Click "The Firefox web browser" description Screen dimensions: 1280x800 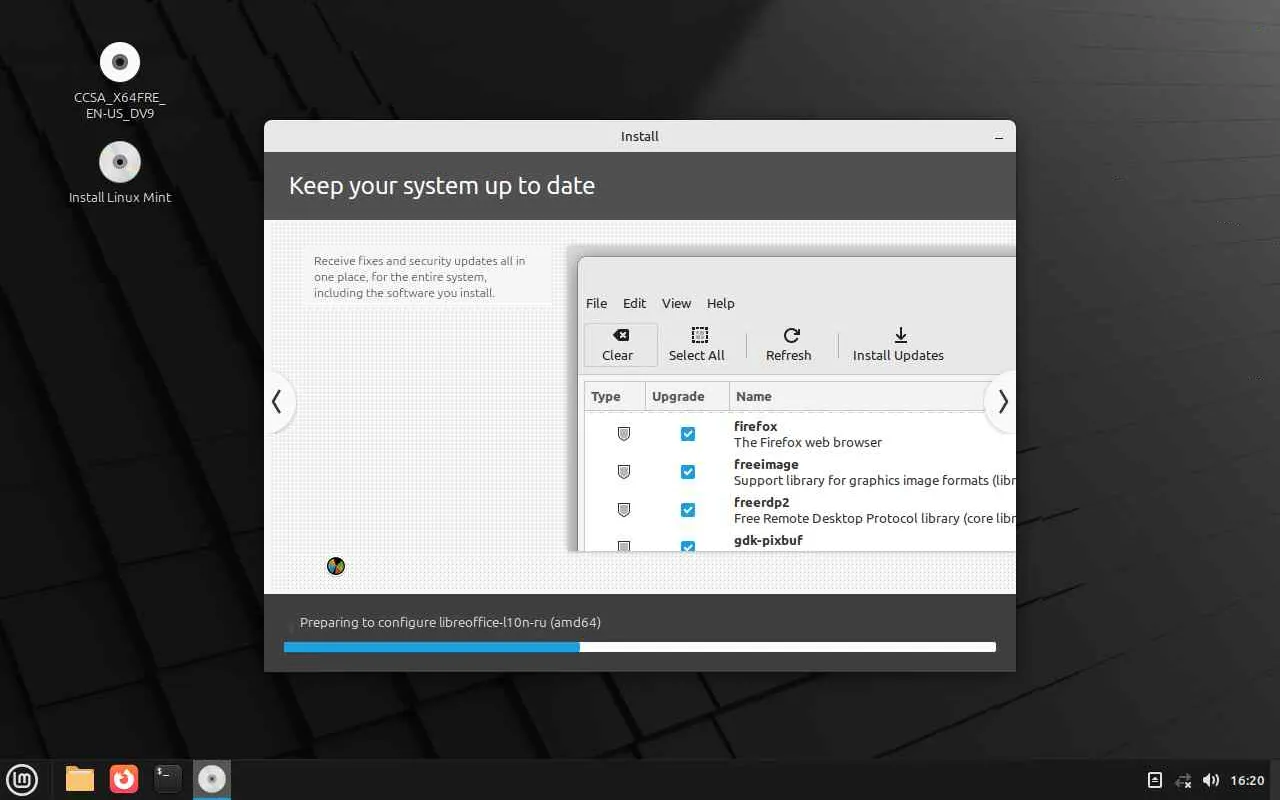click(x=808, y=442)
